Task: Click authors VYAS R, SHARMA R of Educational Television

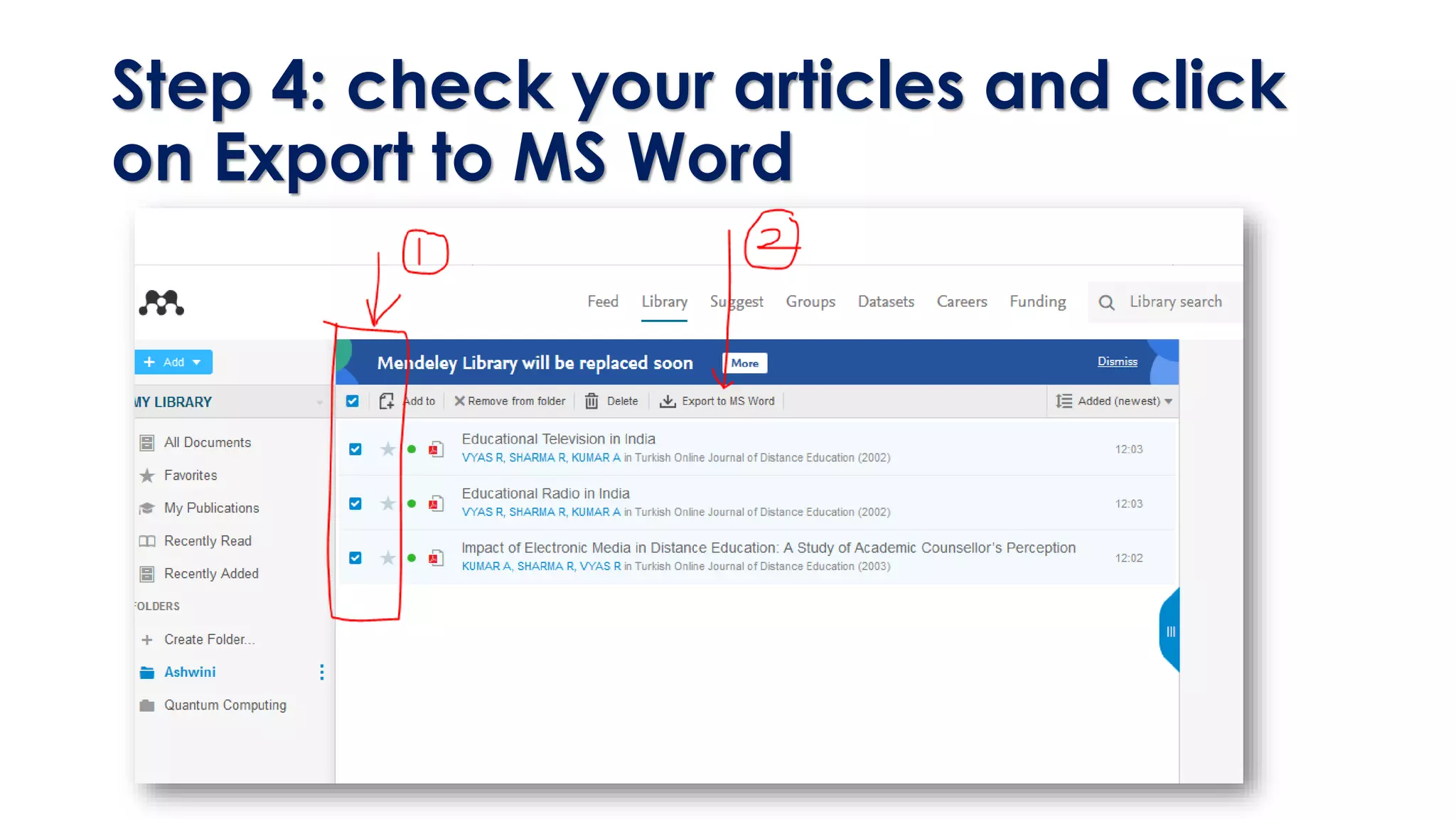Action: click(513, 457)
